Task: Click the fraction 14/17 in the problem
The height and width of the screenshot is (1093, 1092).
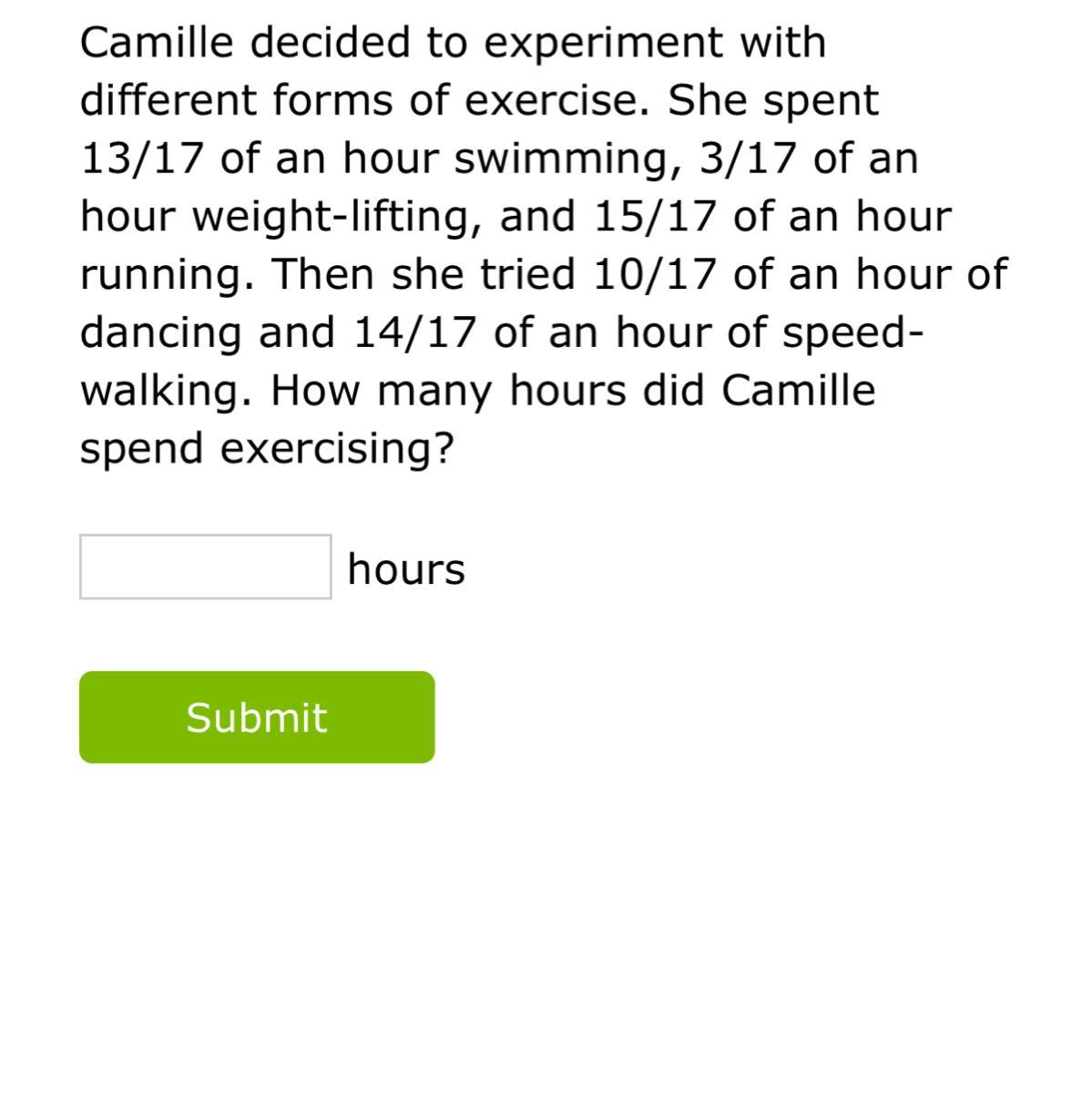Action: coord(414,332)
